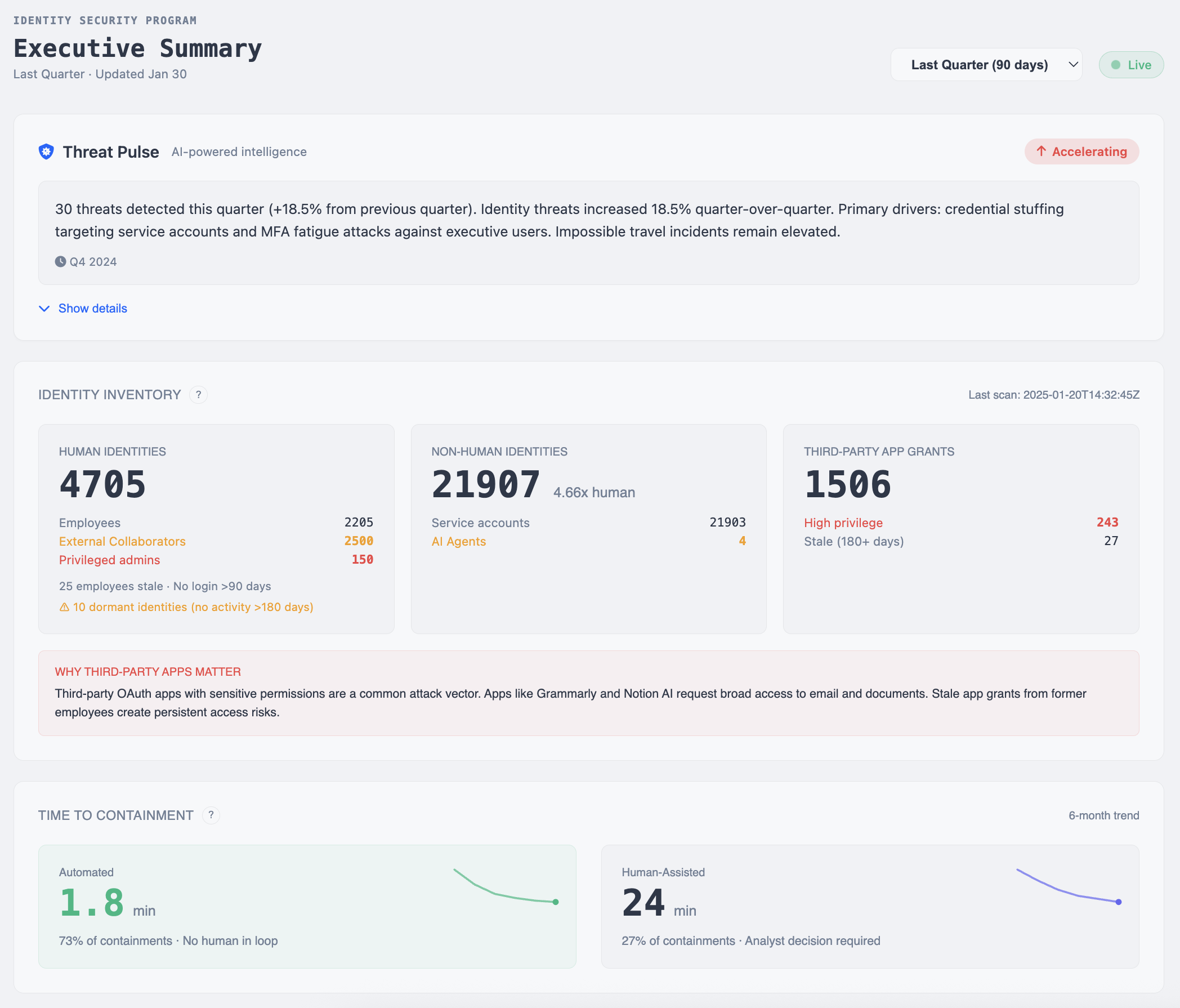Toggle the green dot in Live badge
The image size is (1180, 1008).
(x=1118, y=64)
